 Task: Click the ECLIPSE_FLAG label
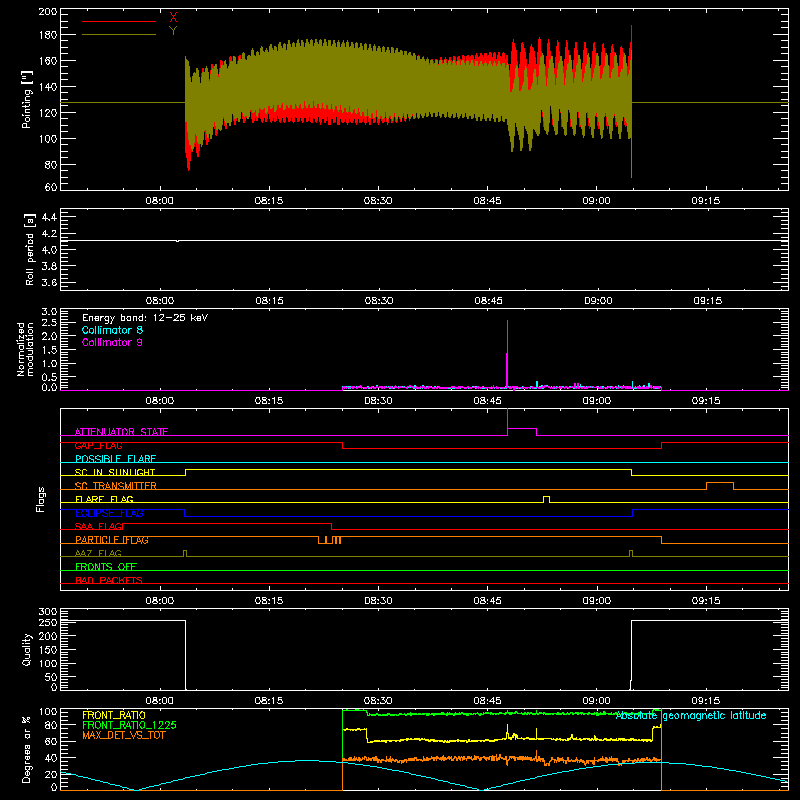tap(109, 513)
